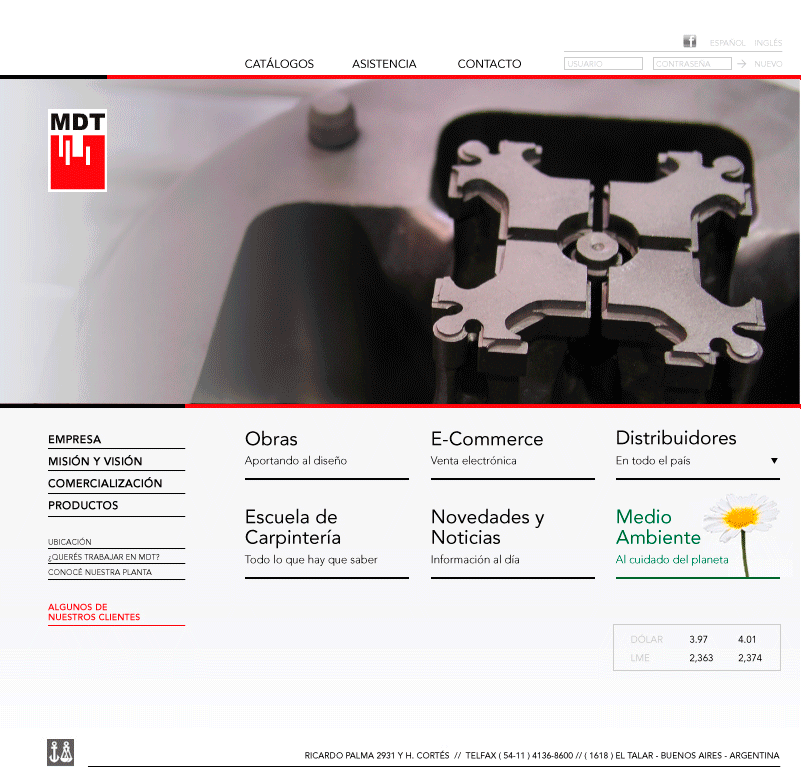Open Algunos de Nuestros Clientes
Screen dimensions: 801x767
pos(94,612)
